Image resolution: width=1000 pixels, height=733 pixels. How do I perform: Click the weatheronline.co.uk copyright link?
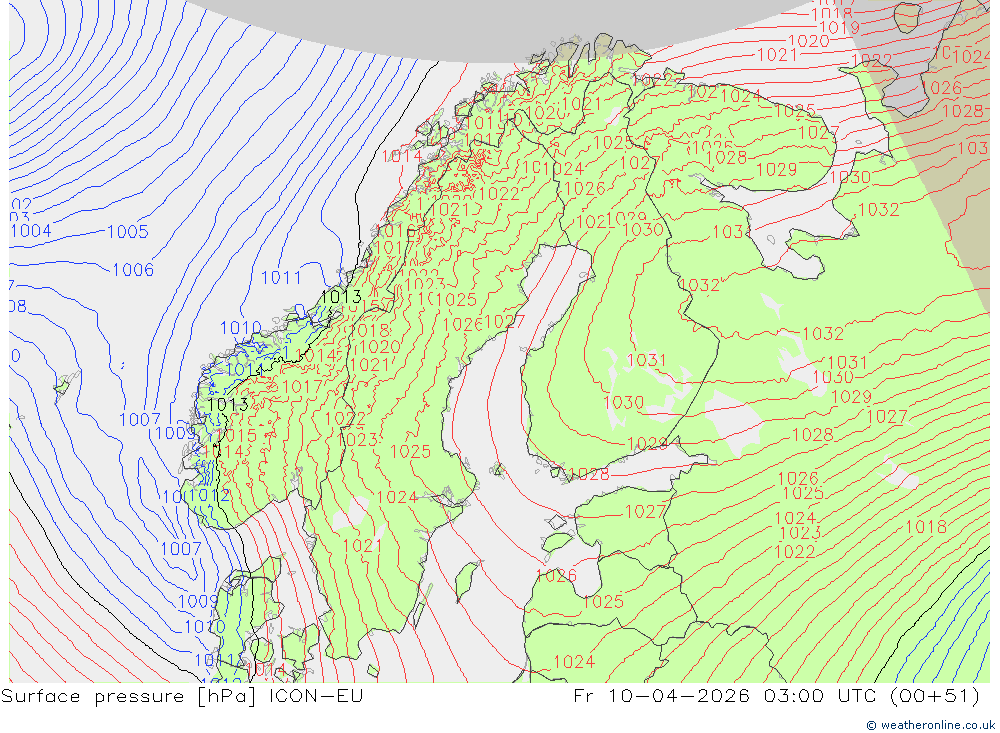930,725
